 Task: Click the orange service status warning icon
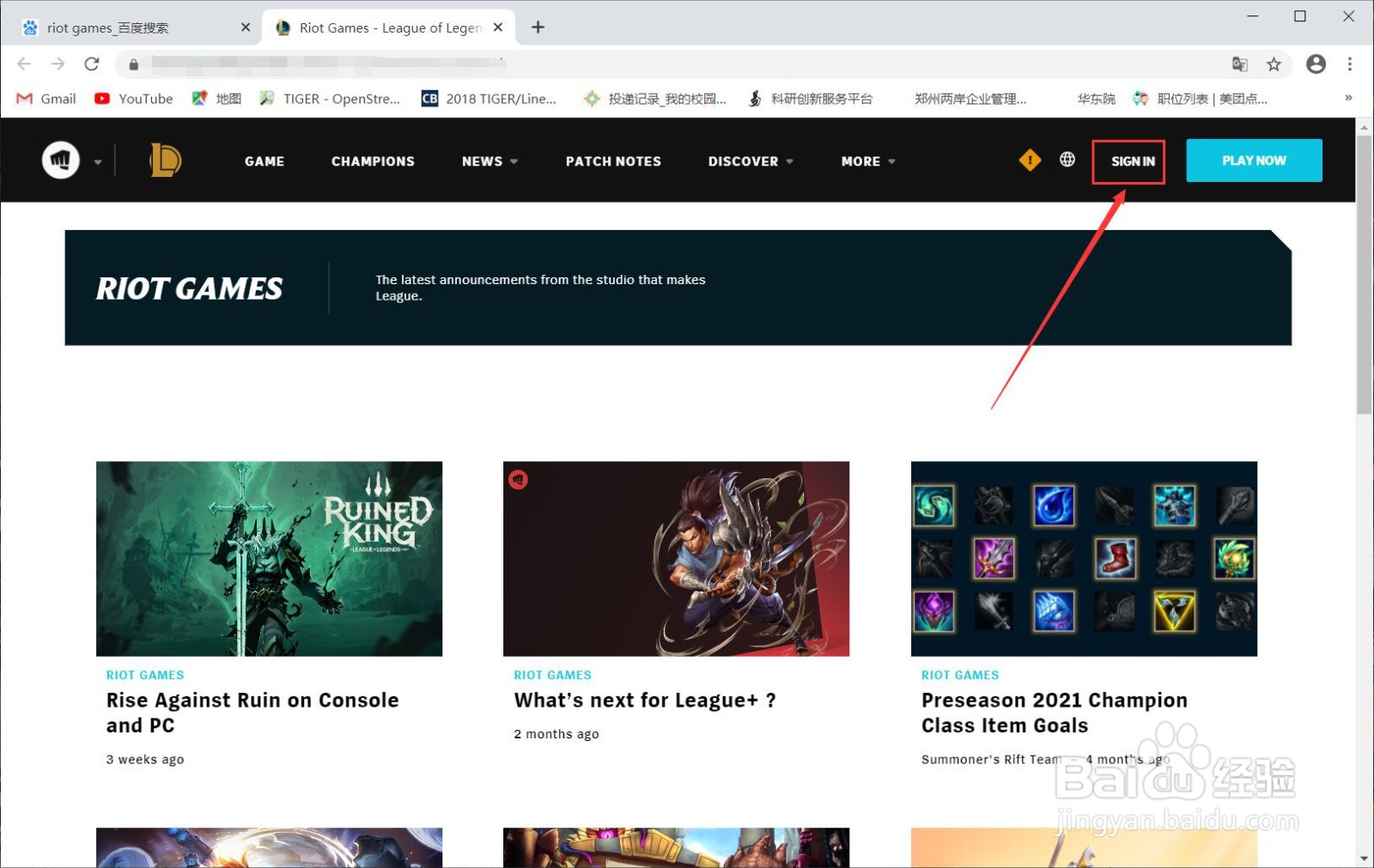pos(1030,160)
